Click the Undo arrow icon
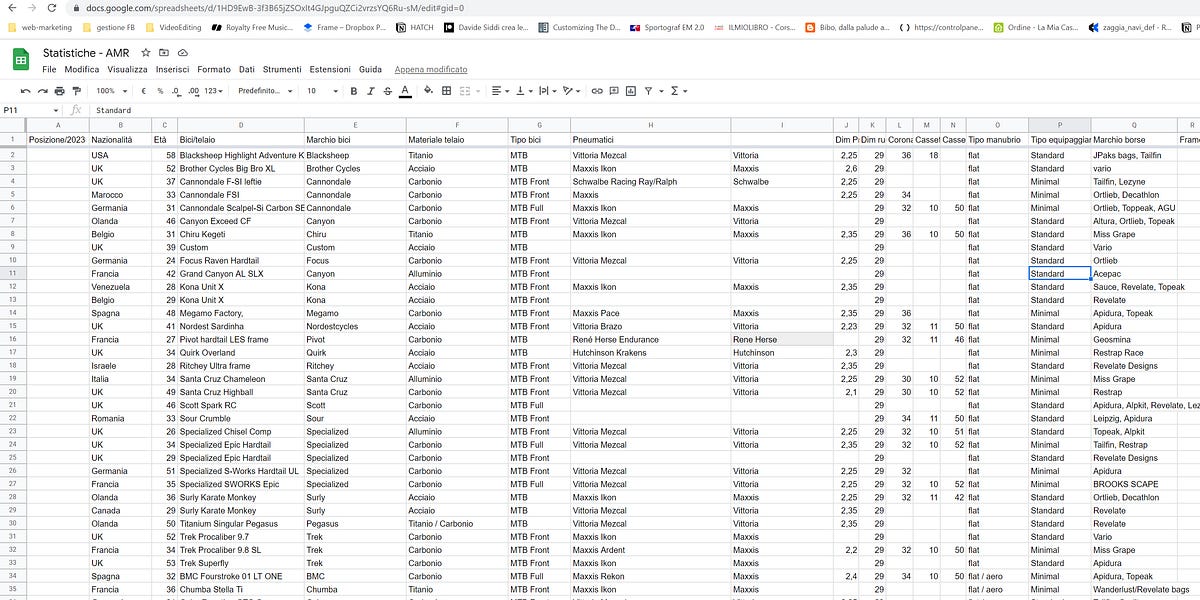Screen dimensions: 1200x600 pyautogui.click(x=25, y=91)
